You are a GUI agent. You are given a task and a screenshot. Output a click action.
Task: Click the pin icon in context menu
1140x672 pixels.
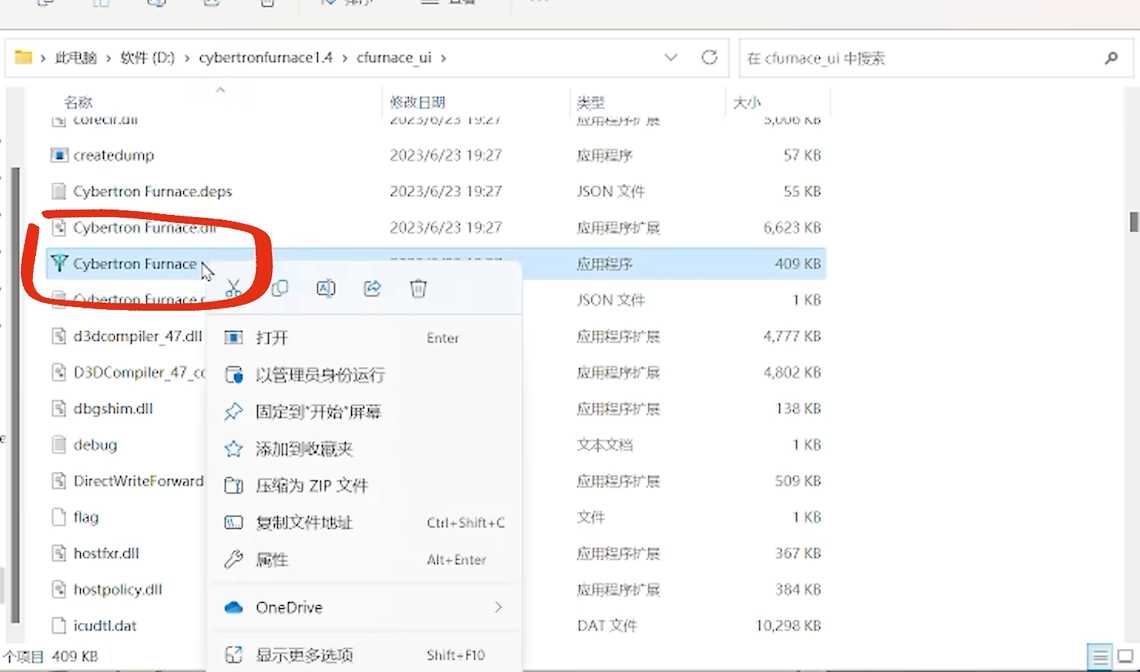[233, 412]
